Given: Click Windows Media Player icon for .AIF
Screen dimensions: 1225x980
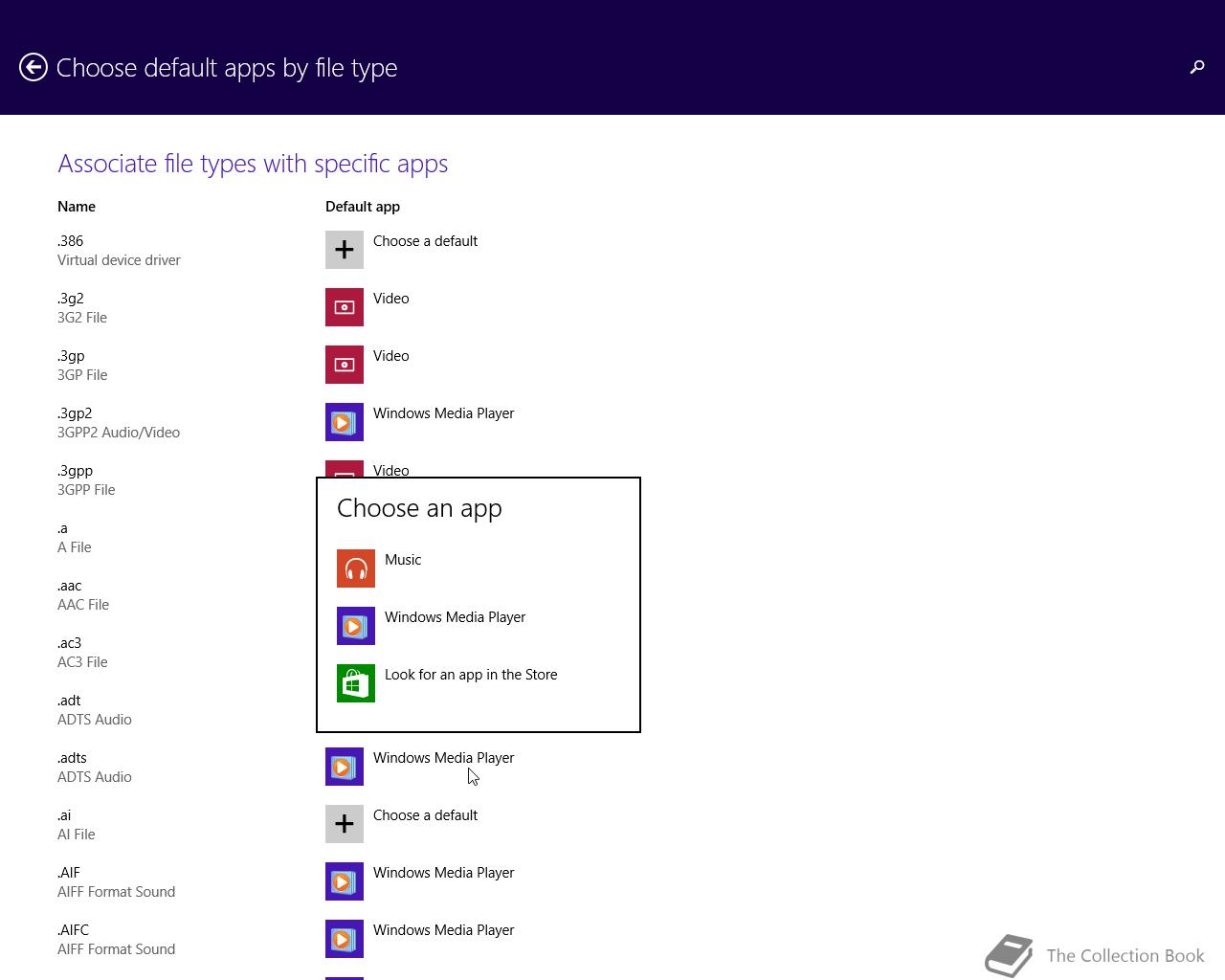Looking at the screenshot, I should click(345, 881).
